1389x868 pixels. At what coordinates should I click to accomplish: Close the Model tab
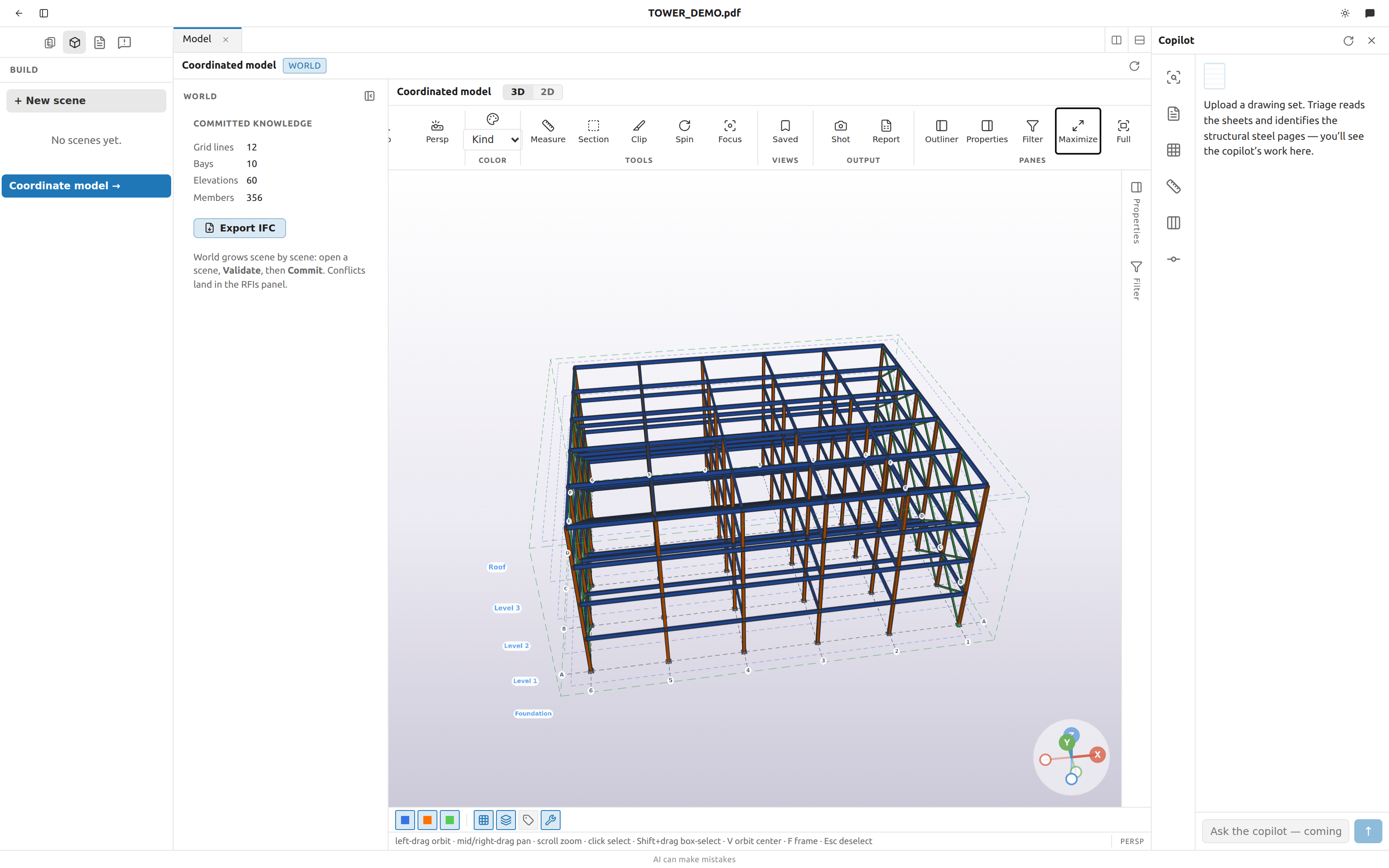coord(226,39)
